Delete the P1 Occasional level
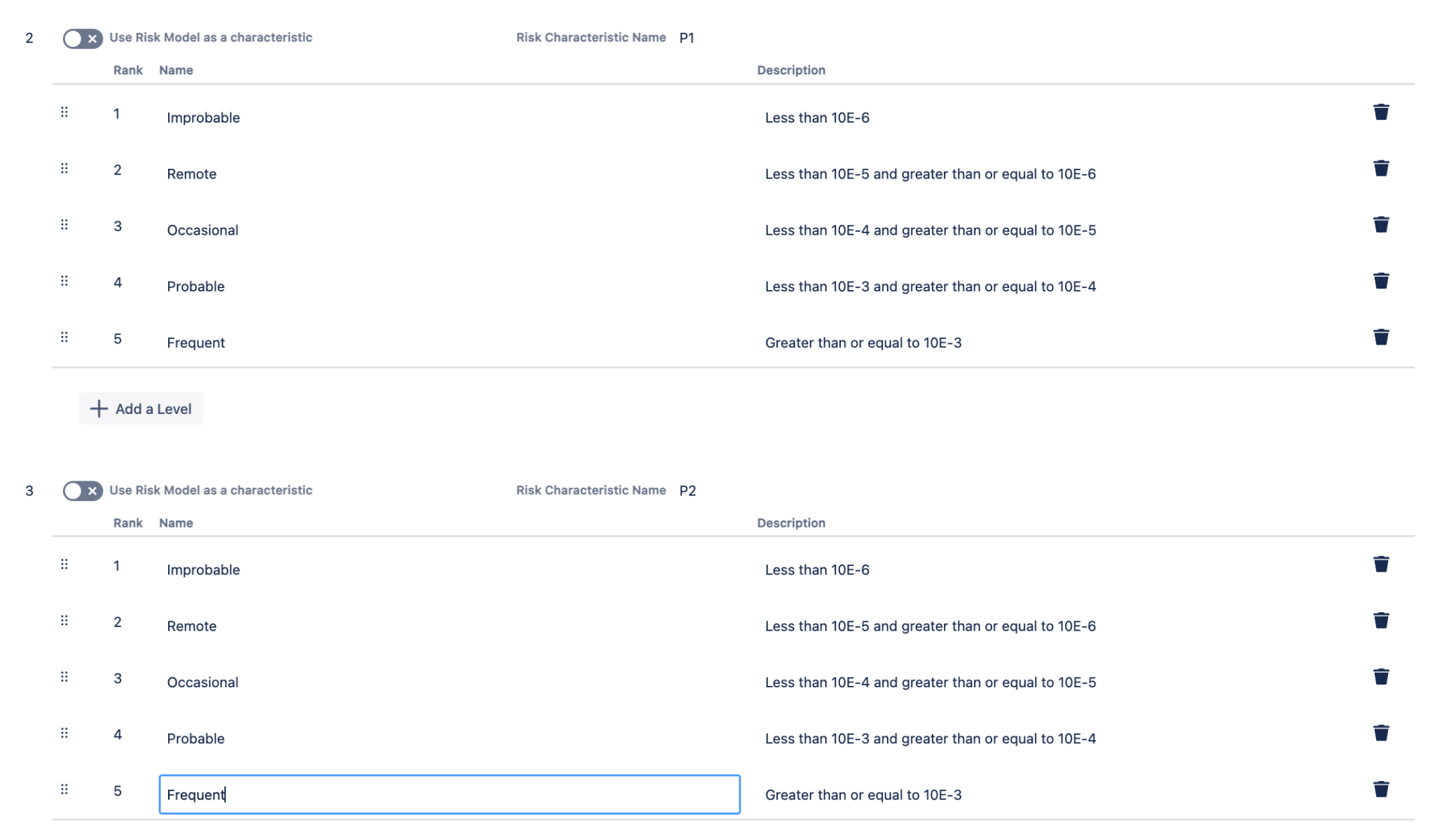The height and width of the screenshot is (840, 1435). [x=1380, y=224]
